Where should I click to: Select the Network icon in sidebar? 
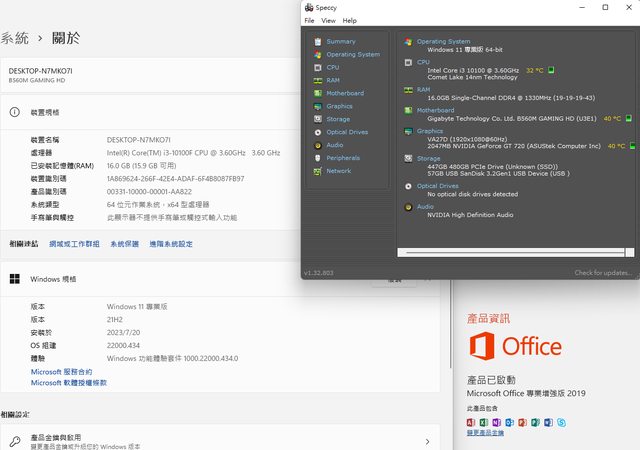[x=319, y=171]
